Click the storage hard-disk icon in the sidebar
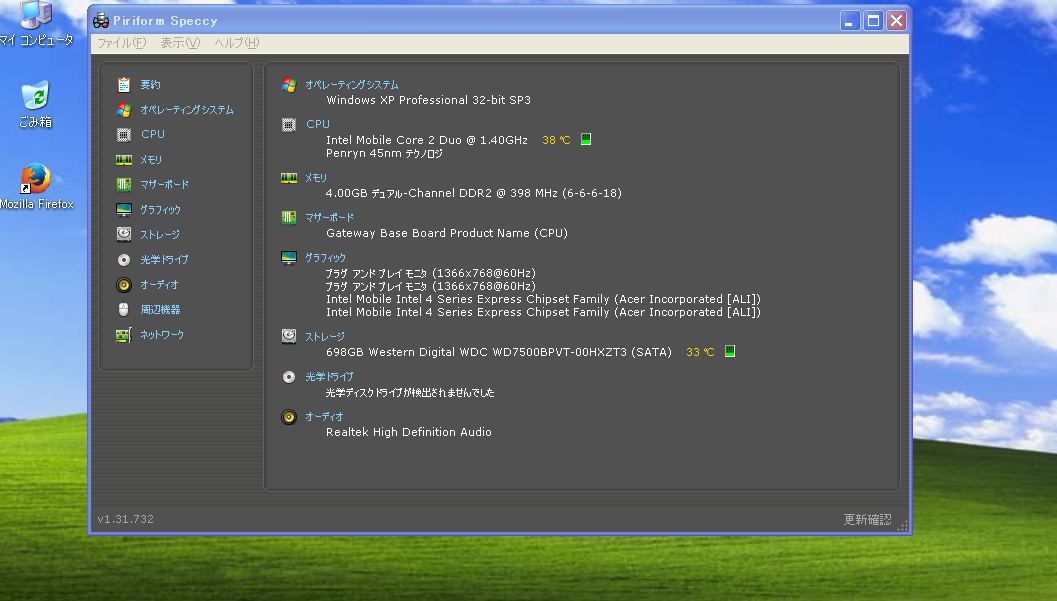Screen dimensions: 1057x601 pos(123,234)
